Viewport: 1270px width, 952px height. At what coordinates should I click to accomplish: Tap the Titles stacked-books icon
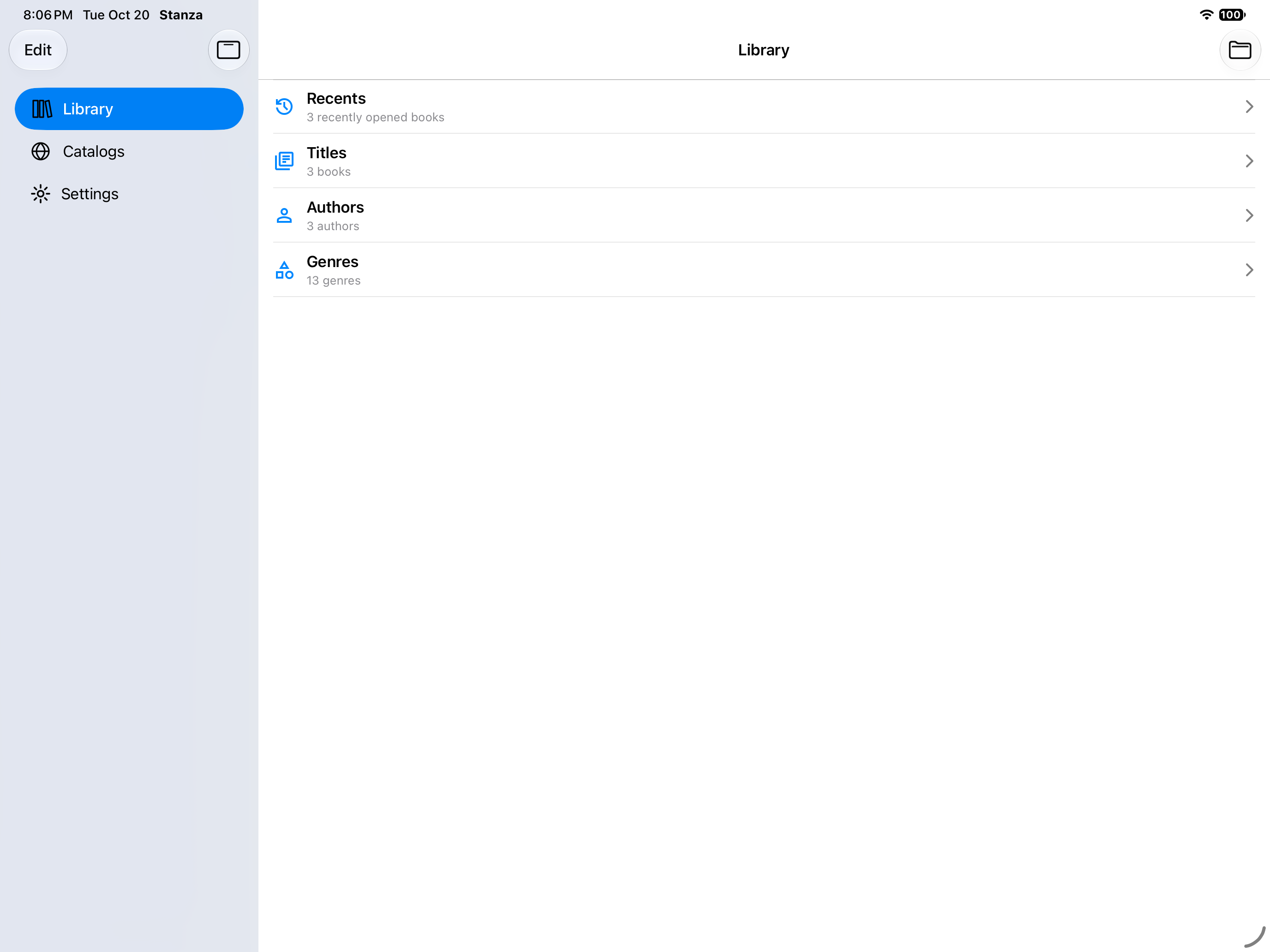(284, 161)
